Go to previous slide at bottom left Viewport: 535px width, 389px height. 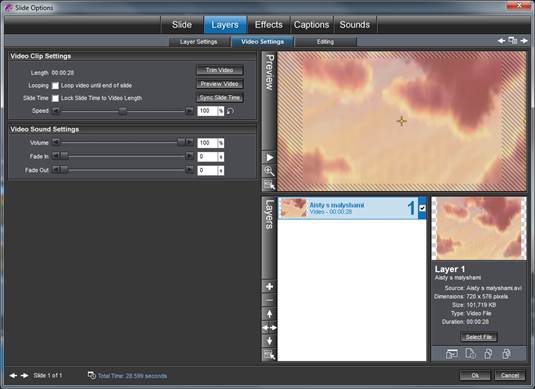14,375
